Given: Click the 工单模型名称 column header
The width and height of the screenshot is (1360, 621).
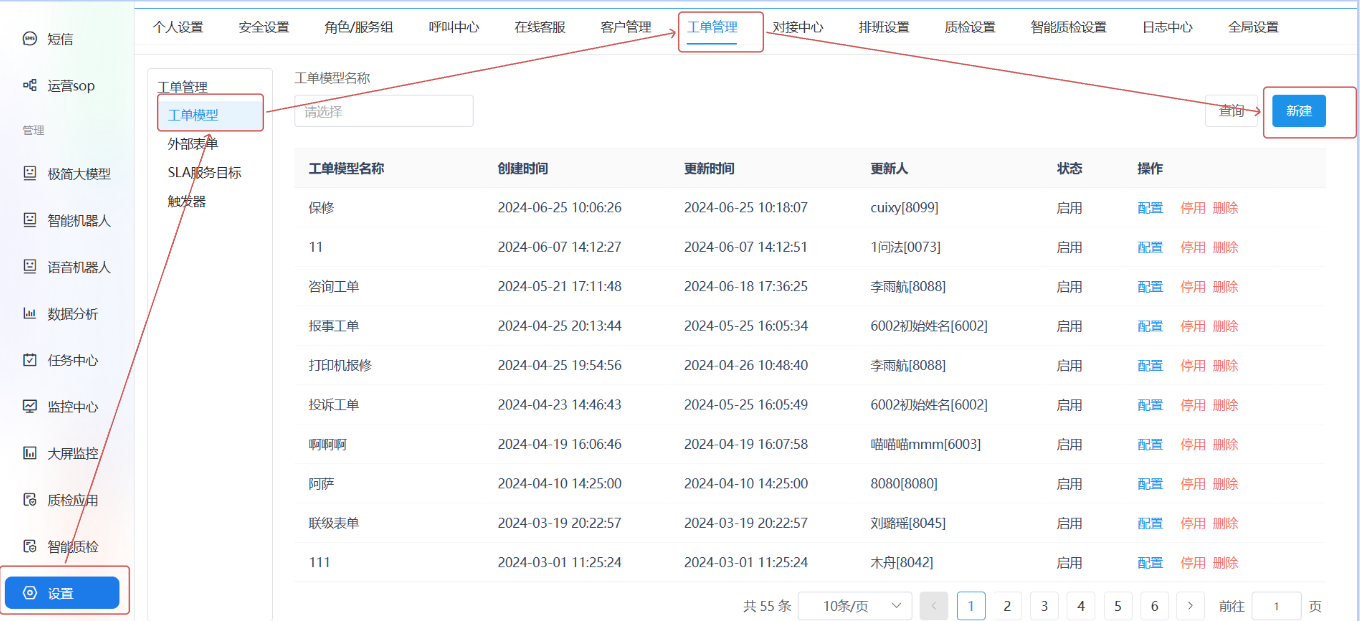Looking at the screenshot, I should pyautogui.click(x=347, y=169).
